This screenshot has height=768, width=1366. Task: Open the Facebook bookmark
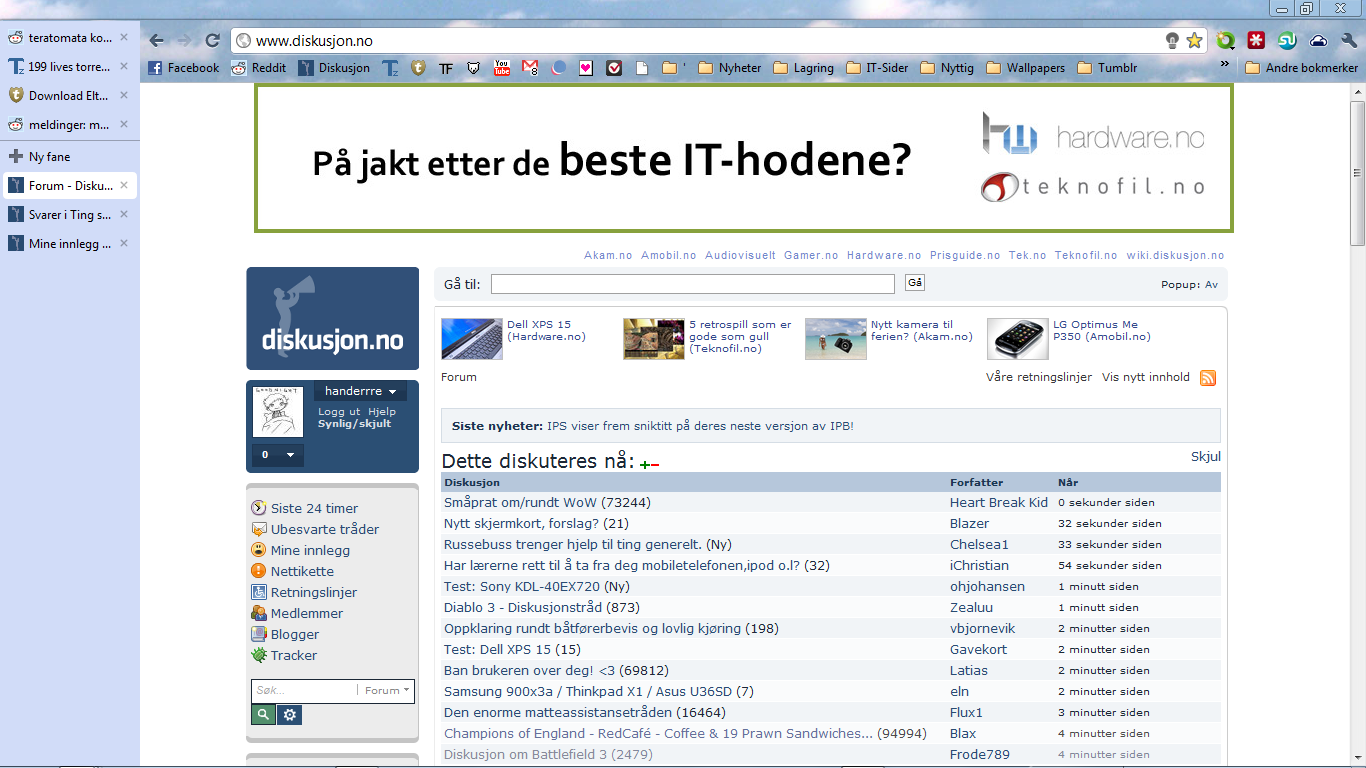[x=184, y=68]
